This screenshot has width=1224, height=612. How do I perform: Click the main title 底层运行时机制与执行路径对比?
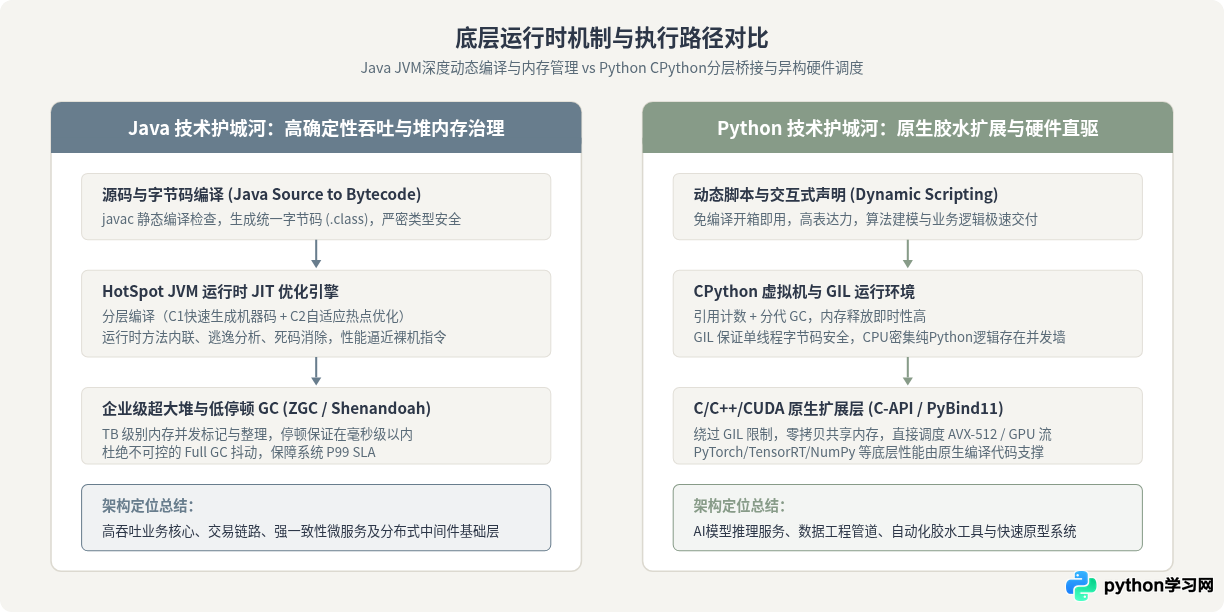(612, 39)
